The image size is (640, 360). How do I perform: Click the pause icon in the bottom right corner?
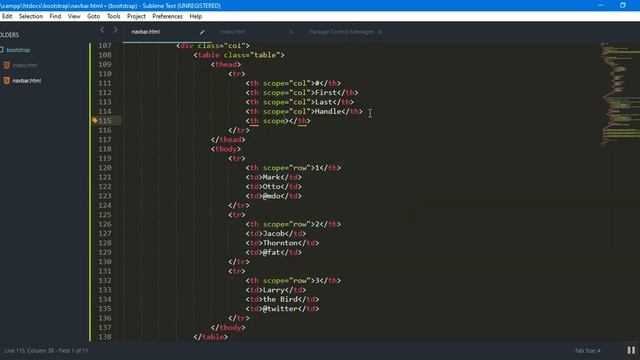click(x=631, y=350)
